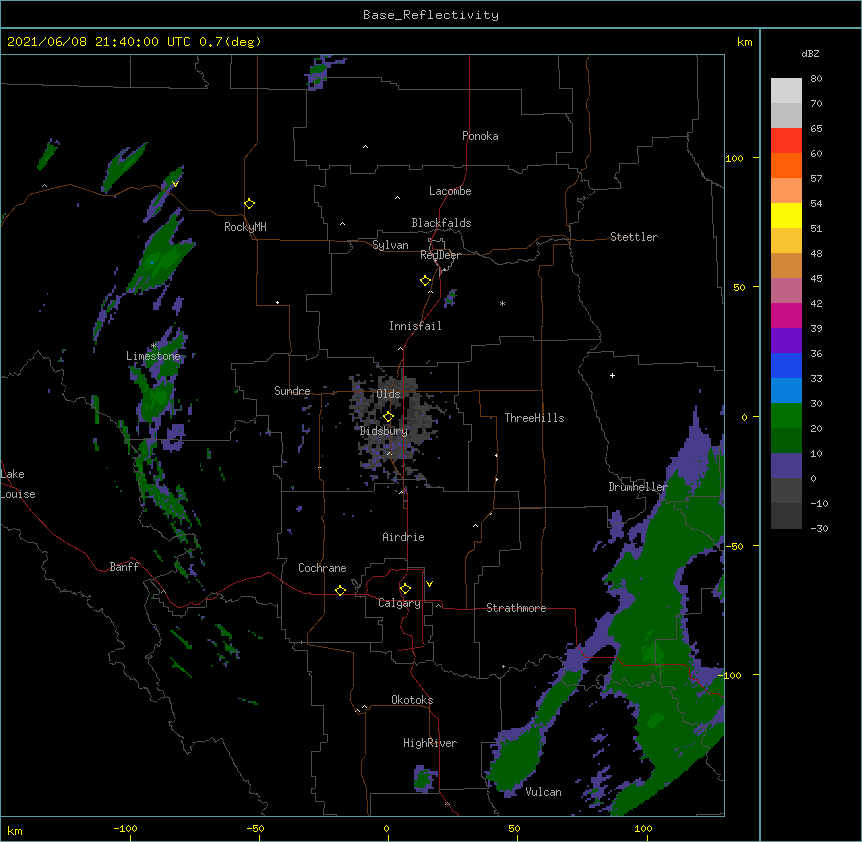Click the yellow diamond marker below Cochrane
The height and width of the screenshot is (842, 862).
(x=340, y=590)
